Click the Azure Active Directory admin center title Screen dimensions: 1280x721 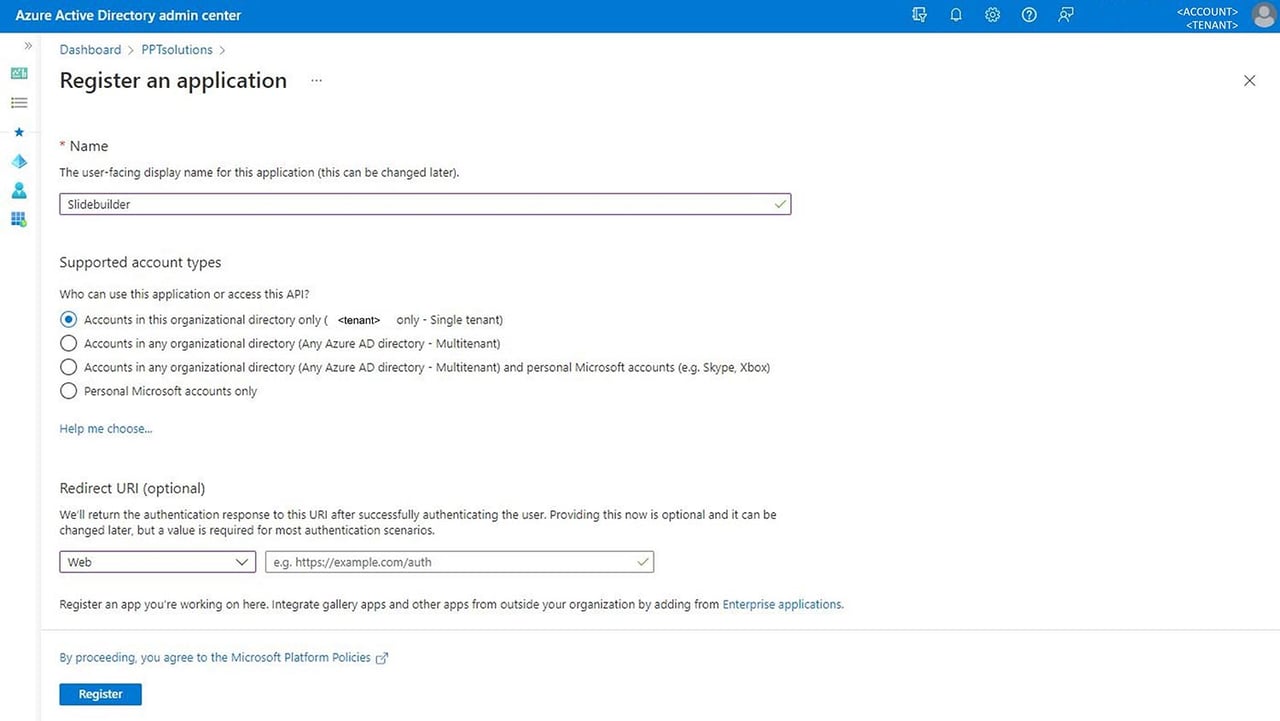[x=128, y=16]
